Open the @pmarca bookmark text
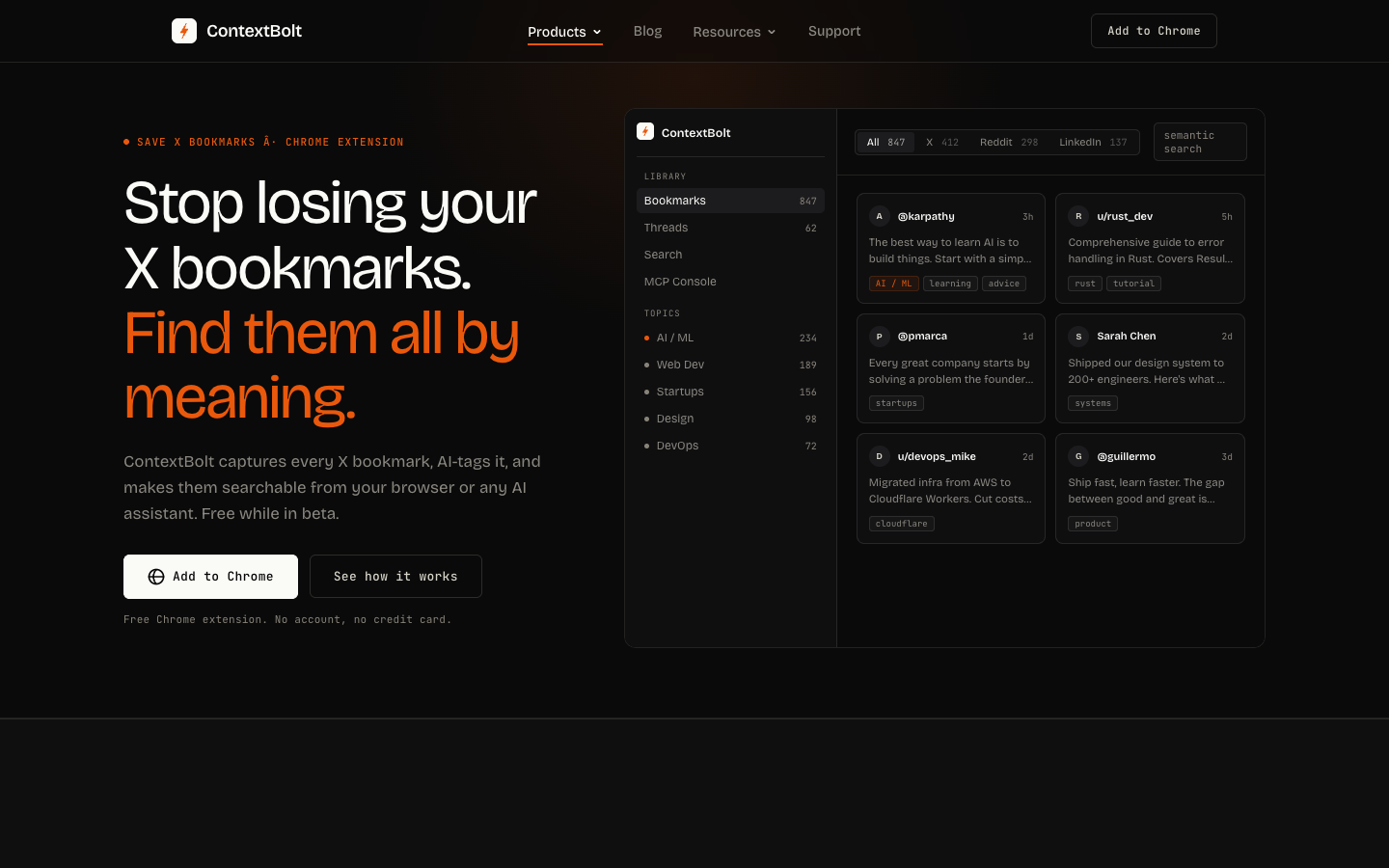This screenshot has height=868, width=1389. coord(950,371)
